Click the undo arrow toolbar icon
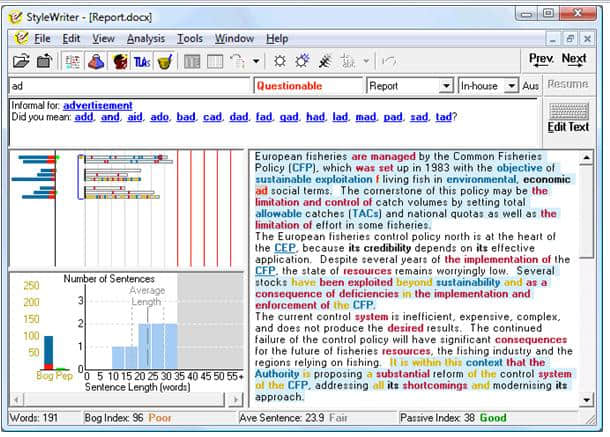Screen dimensions: 610x437 pyautogui.click(x=389, y=61)
